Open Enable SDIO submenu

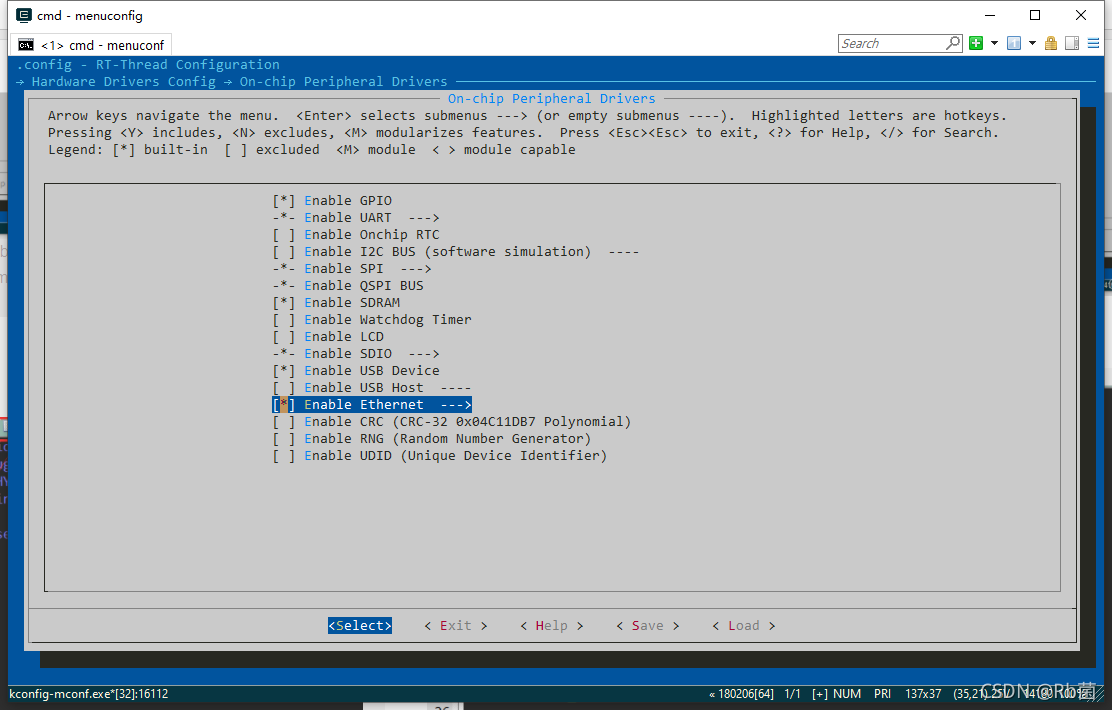356,354
